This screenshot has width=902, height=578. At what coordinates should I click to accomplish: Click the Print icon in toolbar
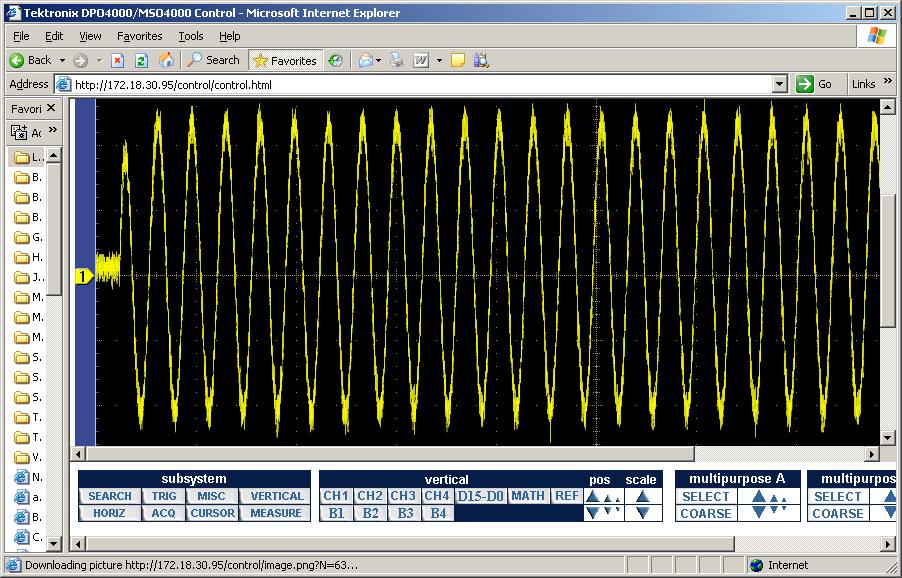tap(397, 60)
